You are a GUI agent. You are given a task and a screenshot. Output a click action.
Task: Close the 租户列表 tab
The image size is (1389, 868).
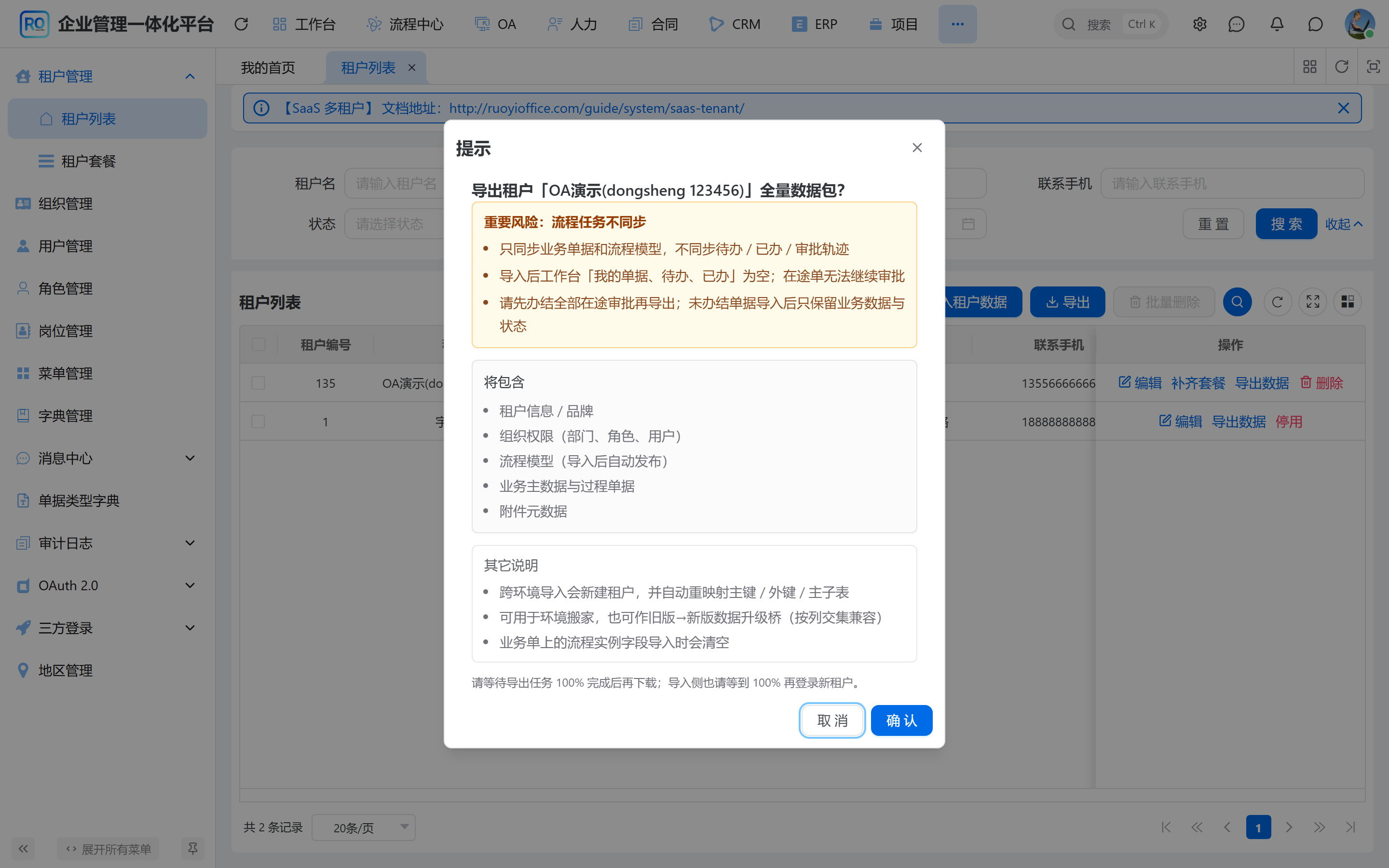(x=411, y=68)
